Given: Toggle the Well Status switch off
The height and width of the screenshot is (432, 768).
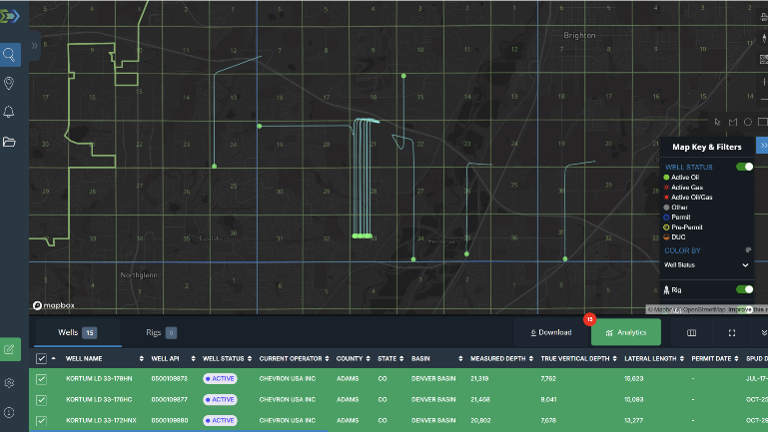Looking at the screenshot, I should coord(744,167).
